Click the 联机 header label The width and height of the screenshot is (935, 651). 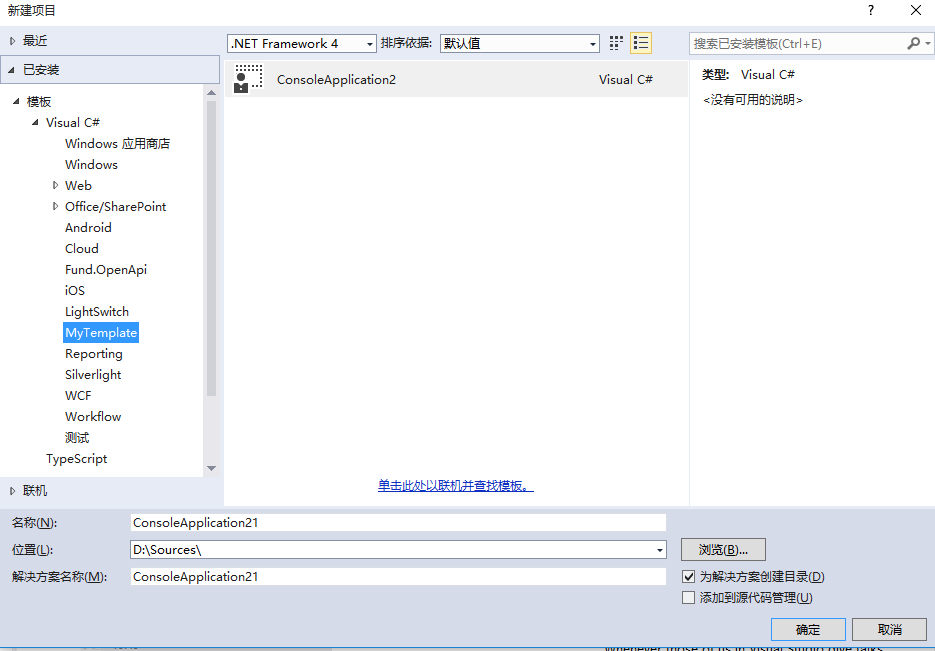click(x=35, y=491)
